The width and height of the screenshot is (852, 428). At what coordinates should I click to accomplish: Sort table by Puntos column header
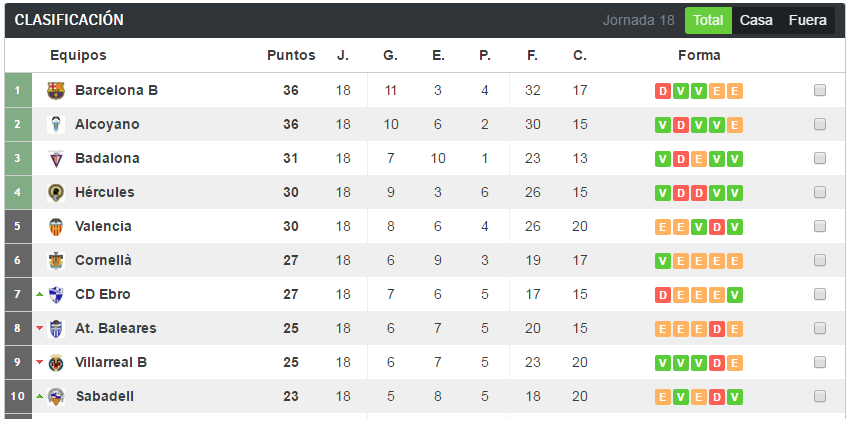pos(291,56)
